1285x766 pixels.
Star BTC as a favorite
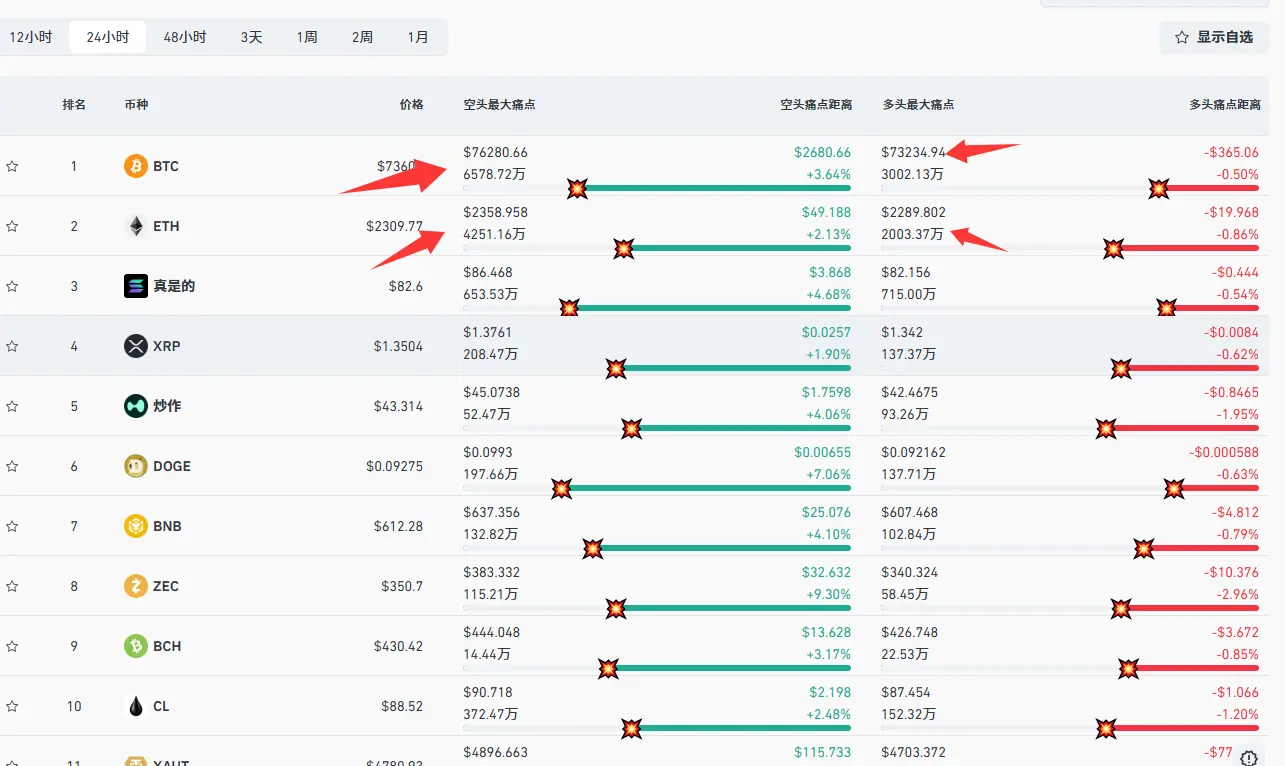[12, 166]
